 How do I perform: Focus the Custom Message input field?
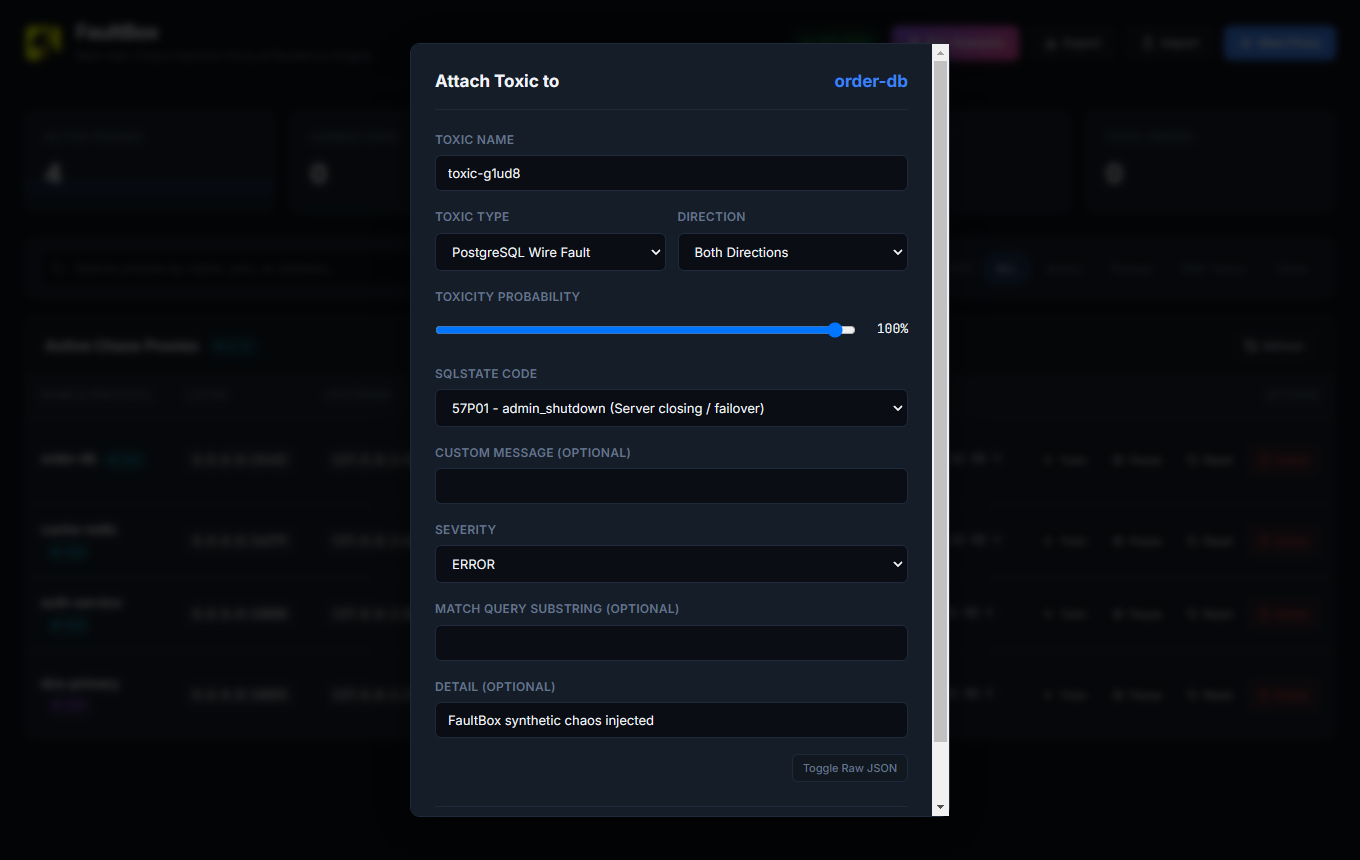pyautogui.click(x=671, y=486)
